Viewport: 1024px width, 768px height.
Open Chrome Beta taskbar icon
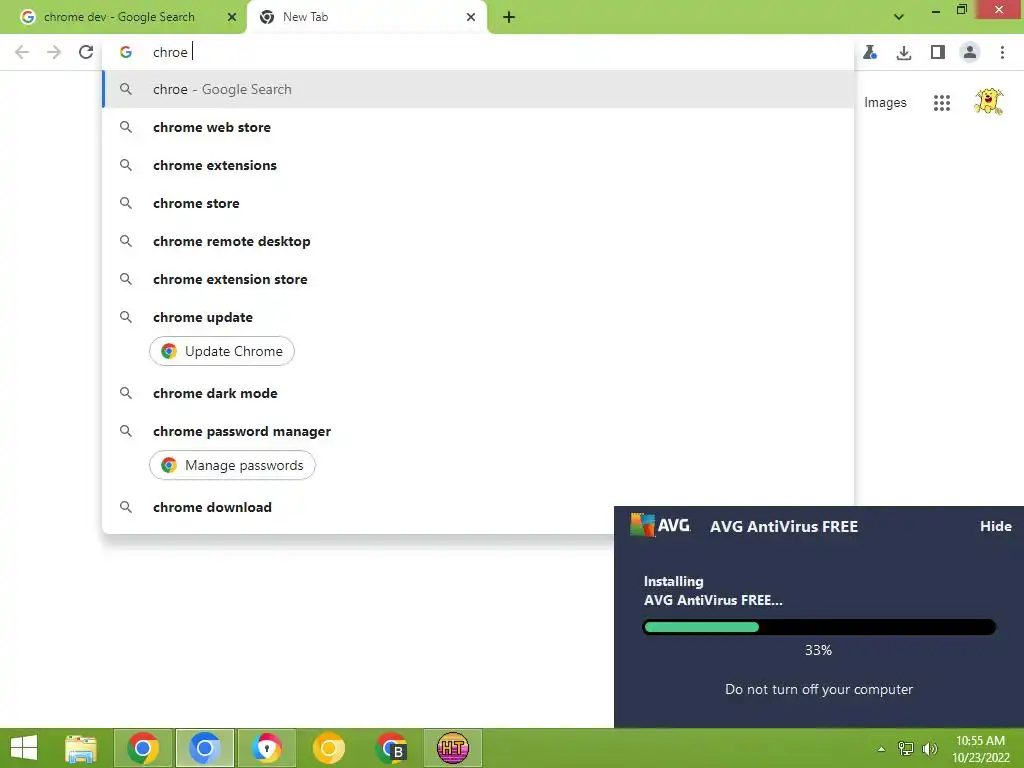point(391,748)
